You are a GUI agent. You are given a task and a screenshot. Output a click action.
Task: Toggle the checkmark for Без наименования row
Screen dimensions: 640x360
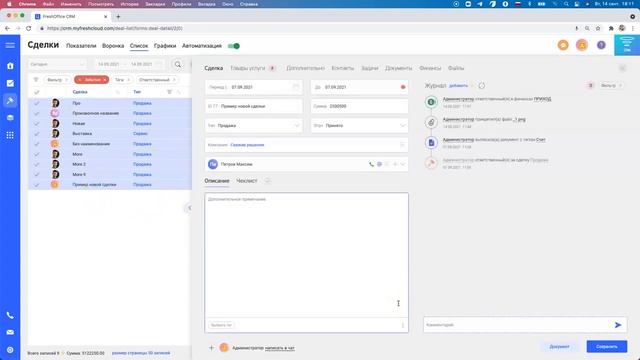[36, 144]
